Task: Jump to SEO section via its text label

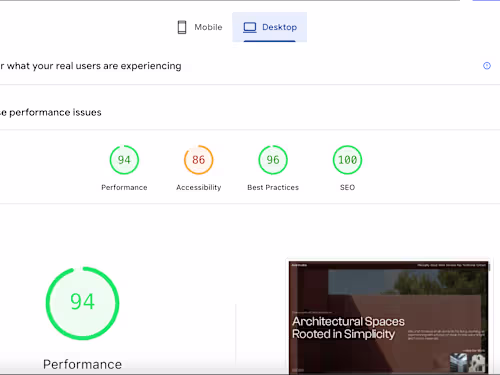Action: click(347, 187)
